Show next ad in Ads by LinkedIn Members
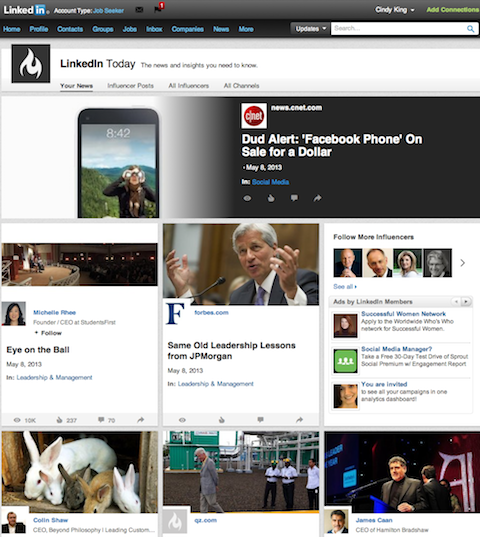 [466, 302]
